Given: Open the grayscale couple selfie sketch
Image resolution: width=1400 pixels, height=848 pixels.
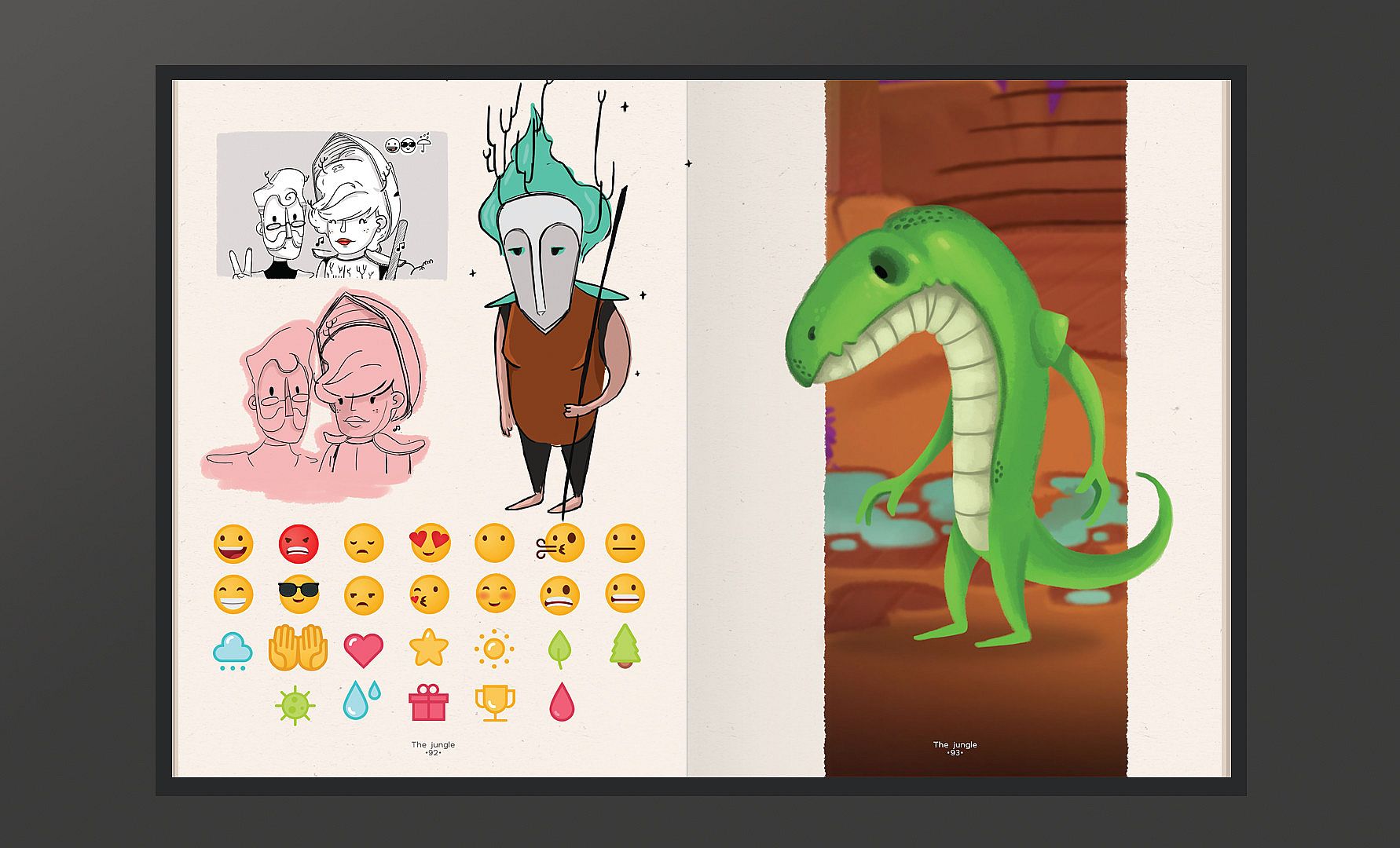Looking at the screenshot, I should point(332,206).
